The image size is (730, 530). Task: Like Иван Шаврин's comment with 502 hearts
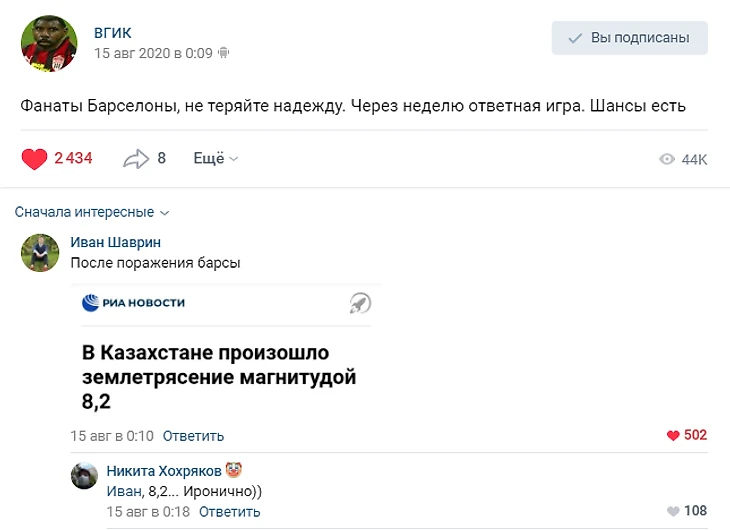coord(673,436)
